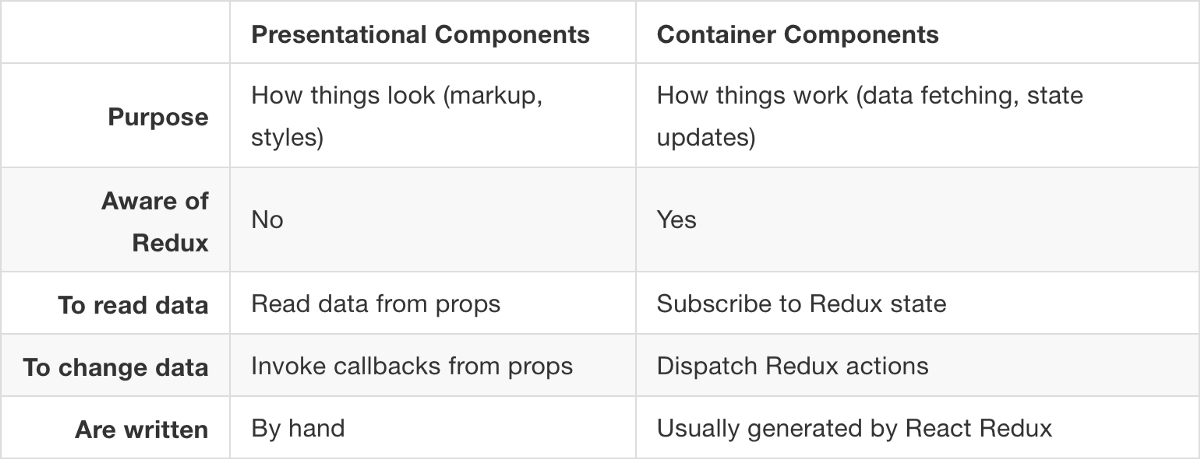Click the To read data row label
The image size is (1200, 459).
pos(133,305)
